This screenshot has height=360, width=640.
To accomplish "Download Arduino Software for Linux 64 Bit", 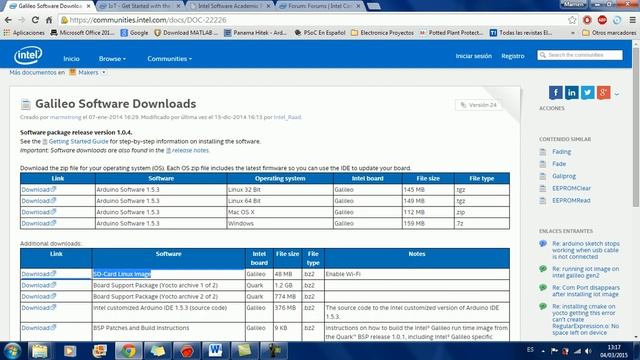I will (x=39, y=201).
